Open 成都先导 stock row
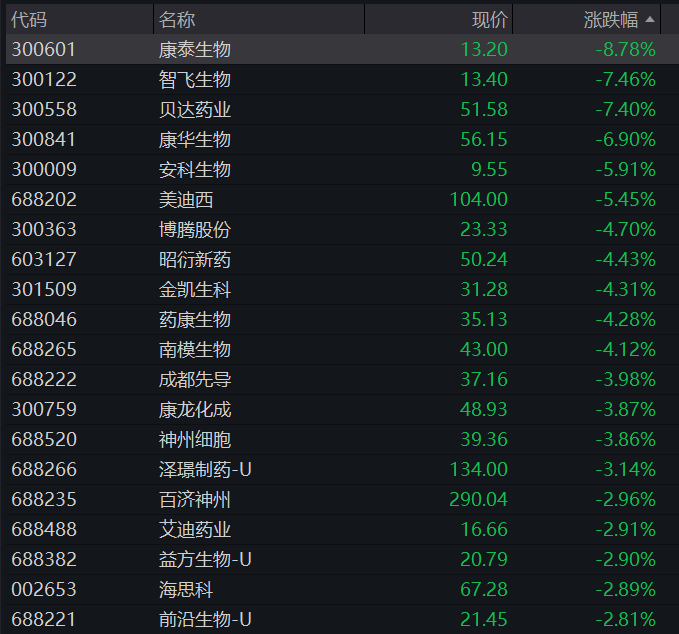The height and width of the screenshot is (634, 679). point(342,379)
